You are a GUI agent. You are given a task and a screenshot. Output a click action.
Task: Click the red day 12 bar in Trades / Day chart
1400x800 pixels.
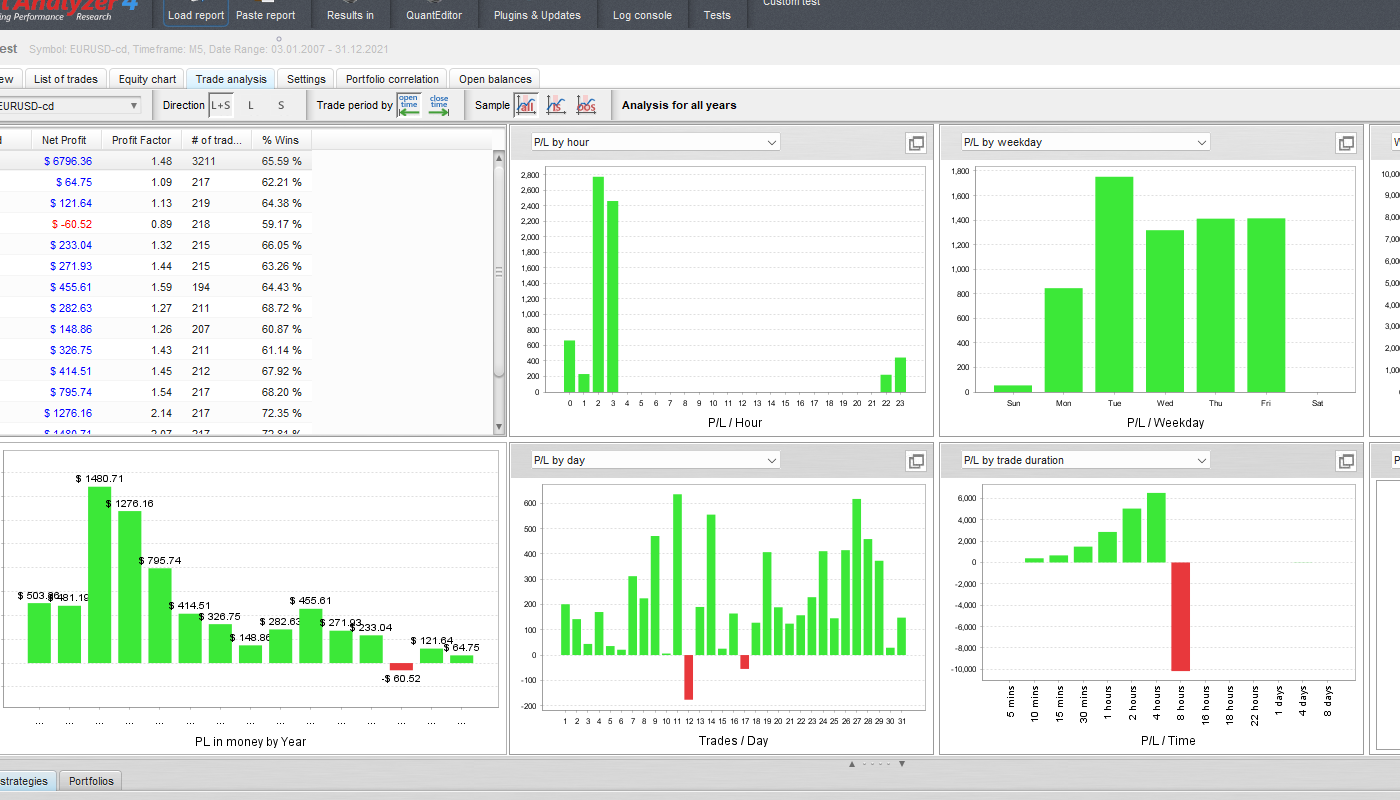click(x=688, y=677)
